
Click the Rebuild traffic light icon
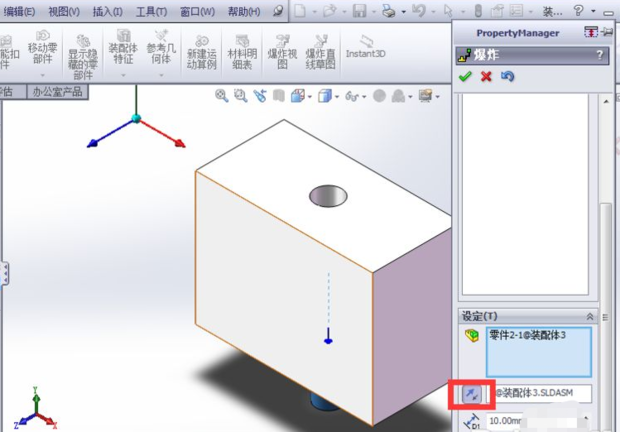point(478,11)
